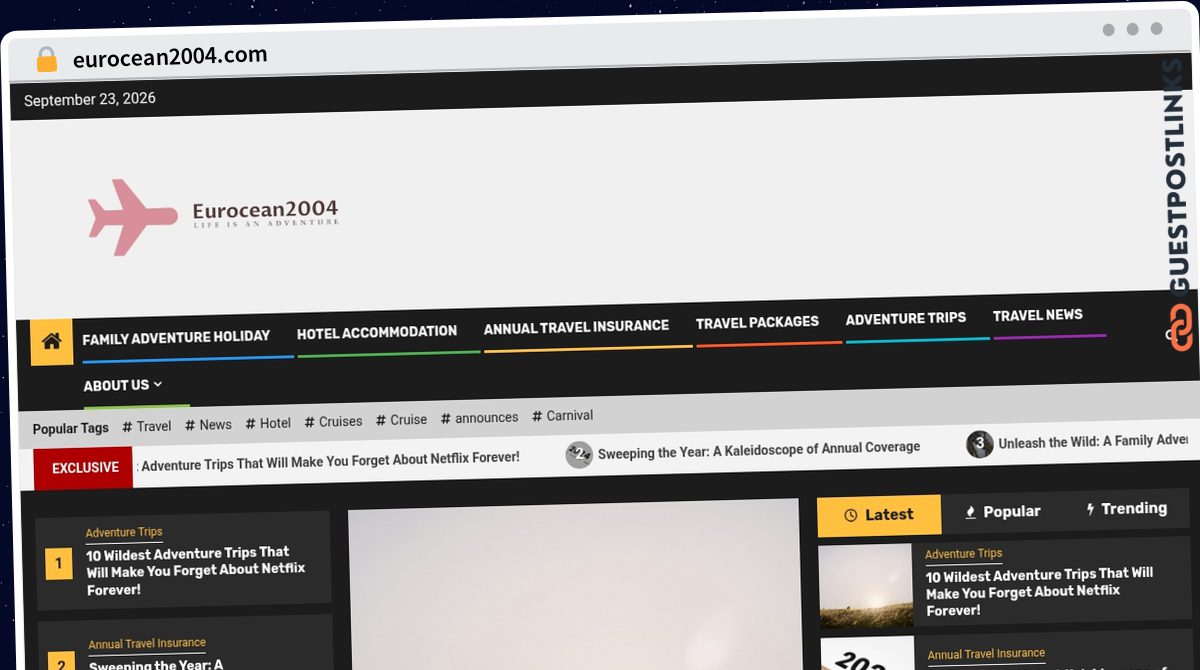Click the large featured image in center
Image resolution: width=1200 pixels, height=670 pixels.
pos(574,584)
